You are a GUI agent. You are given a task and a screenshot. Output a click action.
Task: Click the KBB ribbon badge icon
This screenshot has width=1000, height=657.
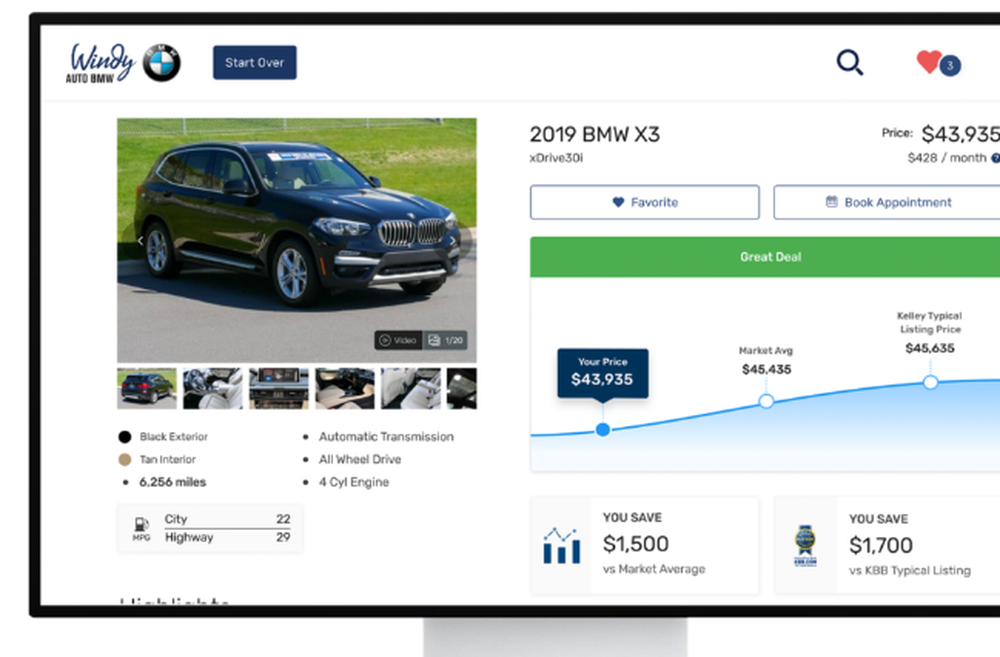click(805, 545)
